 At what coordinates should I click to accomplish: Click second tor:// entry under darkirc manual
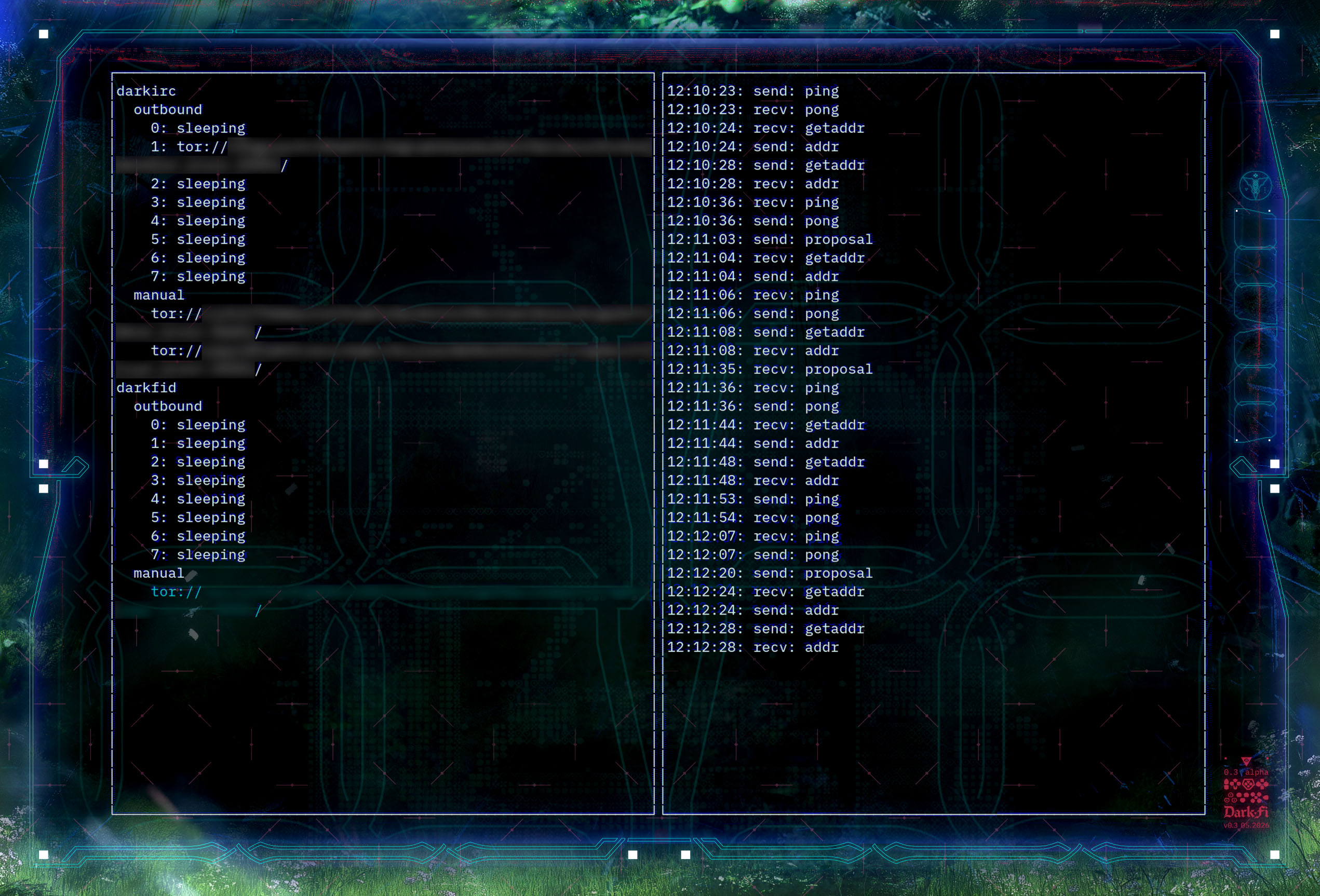coord(383,360)
